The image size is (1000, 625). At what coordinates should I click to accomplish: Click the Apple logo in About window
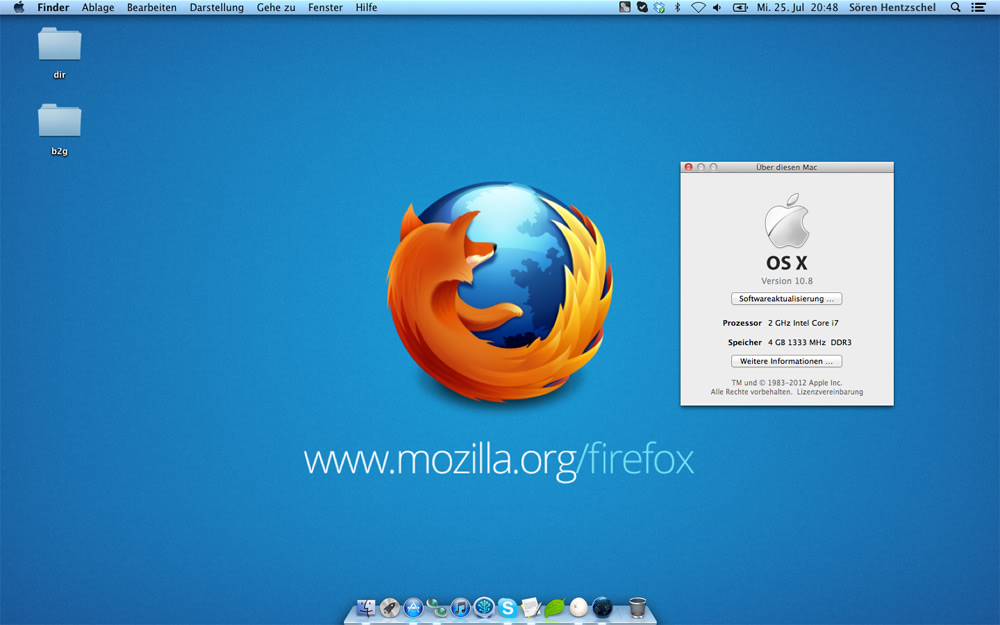[x=786, y=221]
